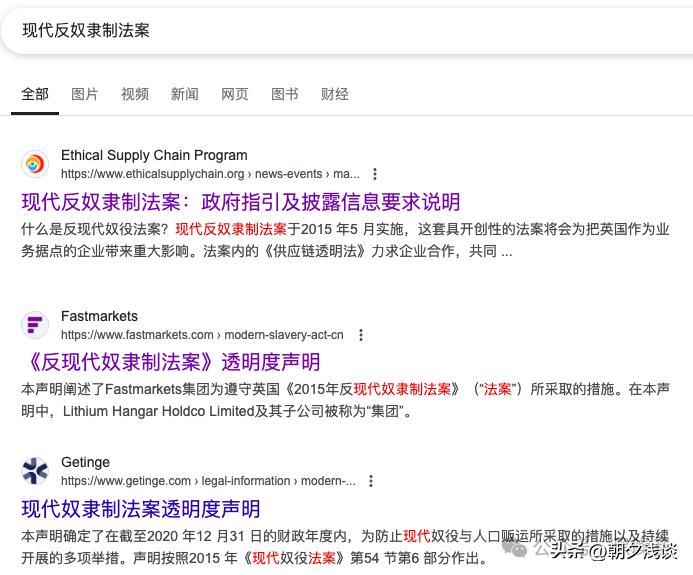
Task: Open the 网页 tab
Action: pyautogui.click(x=235, y=94)
